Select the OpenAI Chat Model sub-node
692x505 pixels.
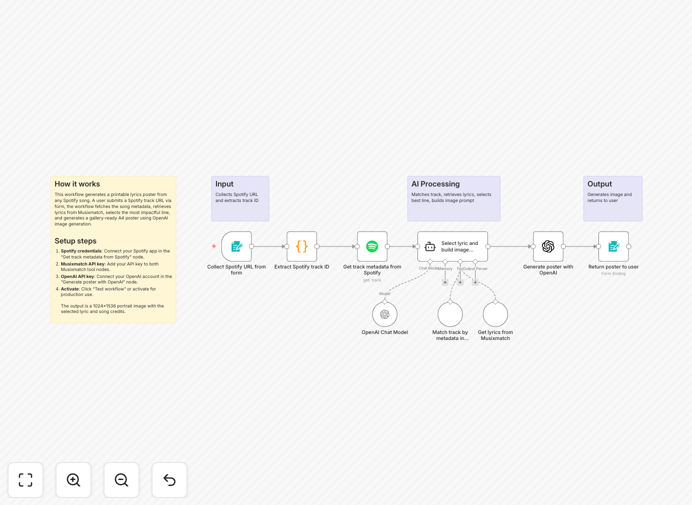pyautogui.click(x=385, y=314)
